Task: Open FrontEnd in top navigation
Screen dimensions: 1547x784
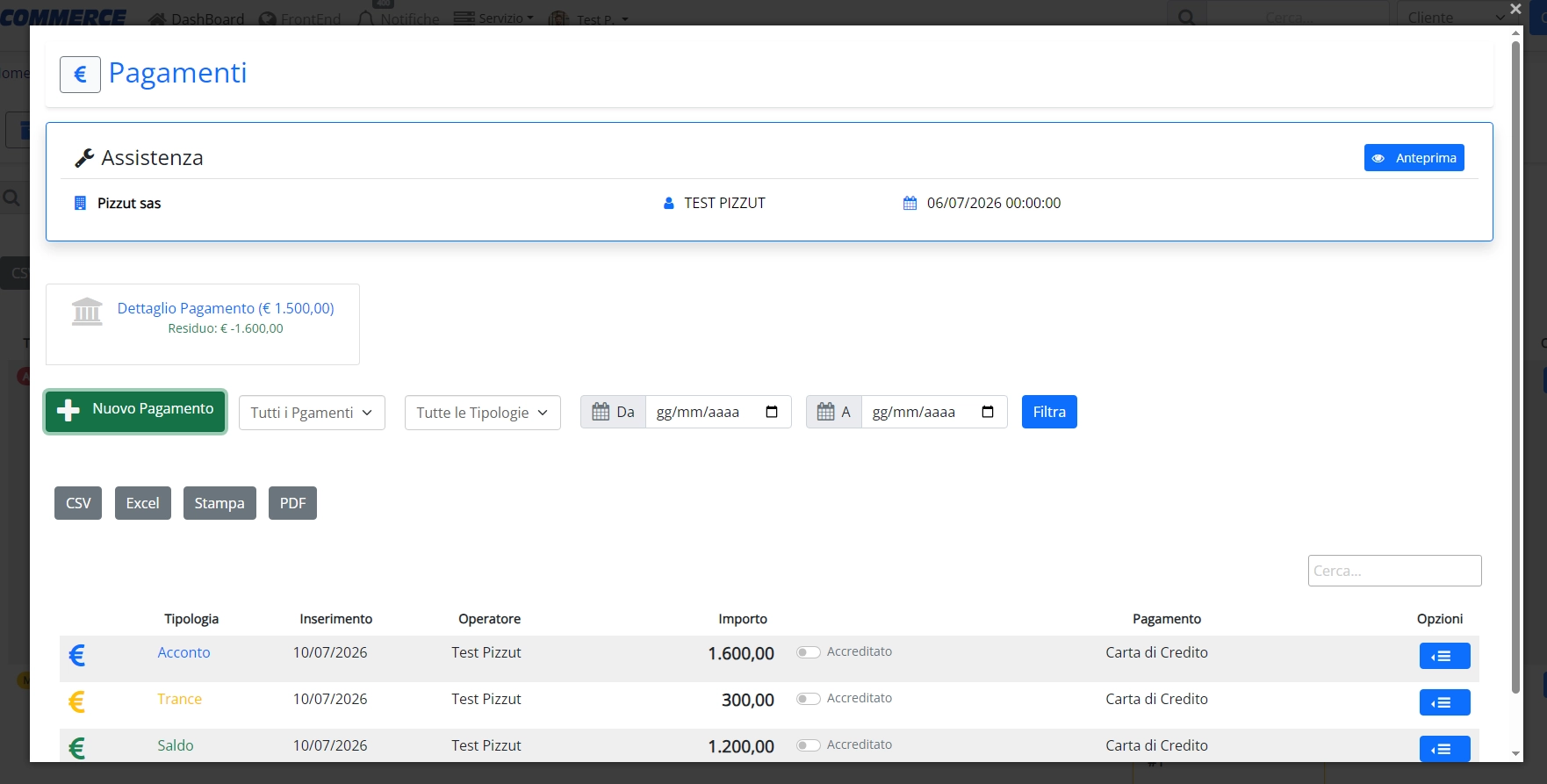Action: tap(300, 18)
